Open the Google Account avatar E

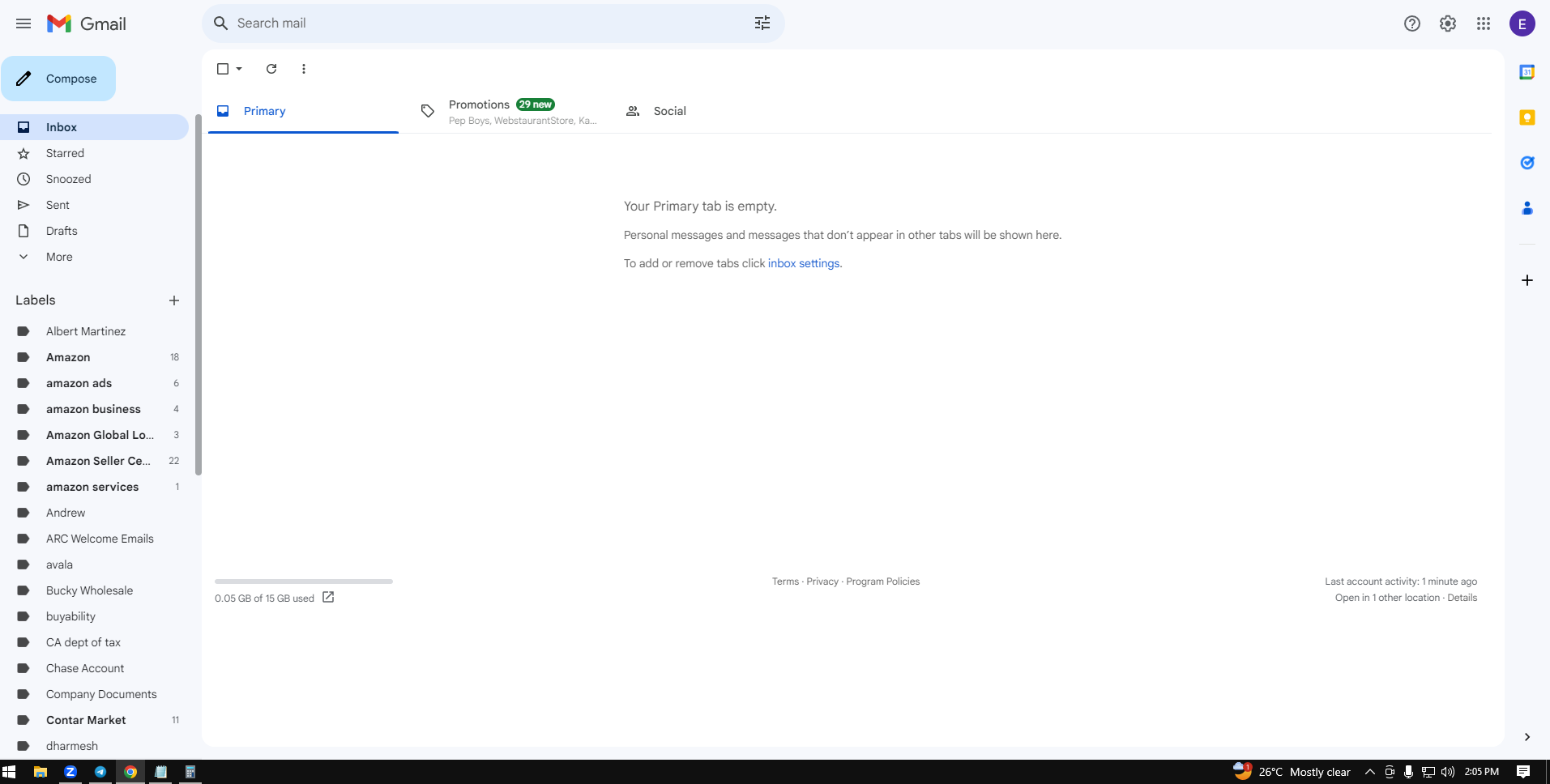(1522, 23)
